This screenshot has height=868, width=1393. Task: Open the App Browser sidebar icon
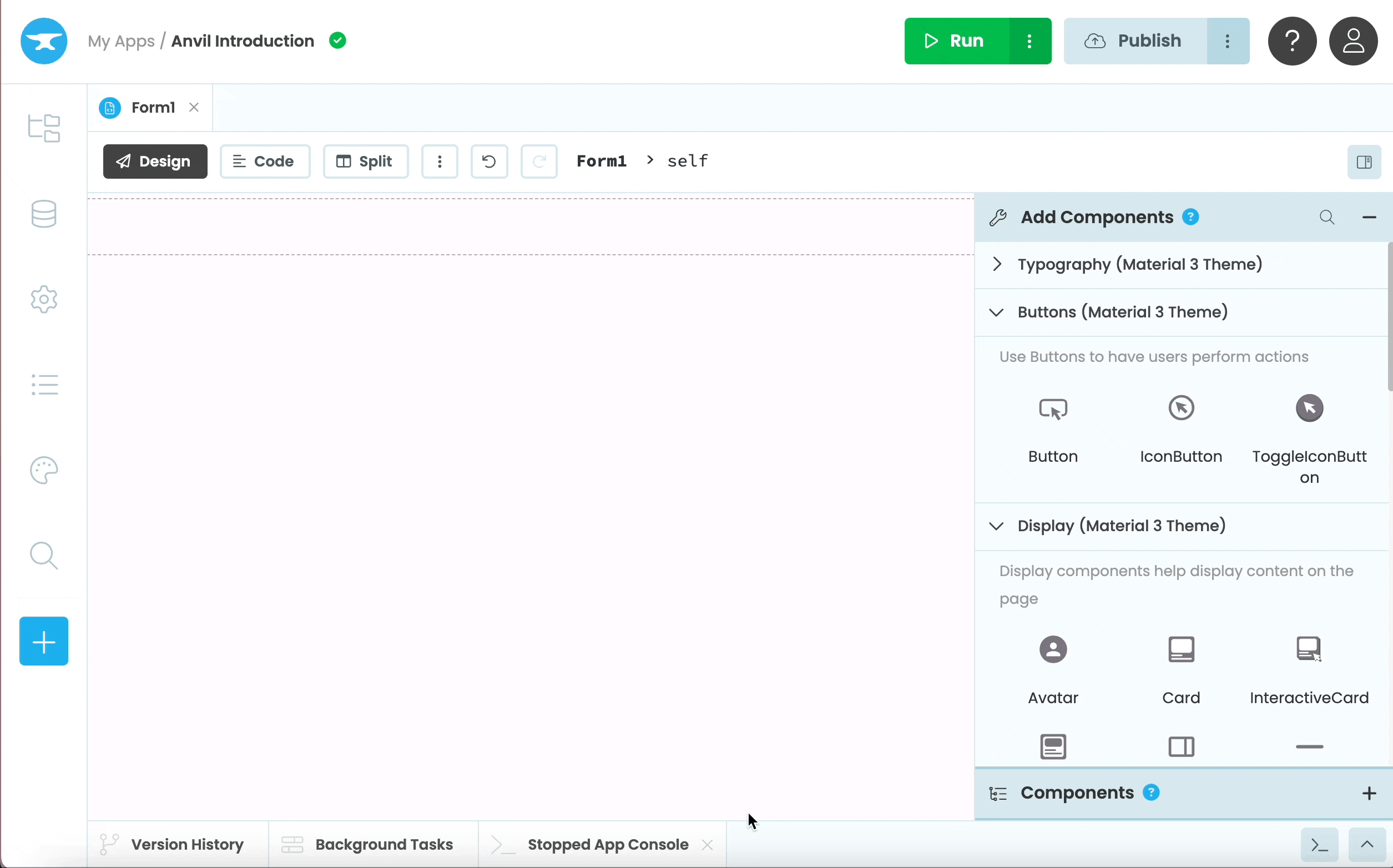pyautogui.click(x=44, y=128)
